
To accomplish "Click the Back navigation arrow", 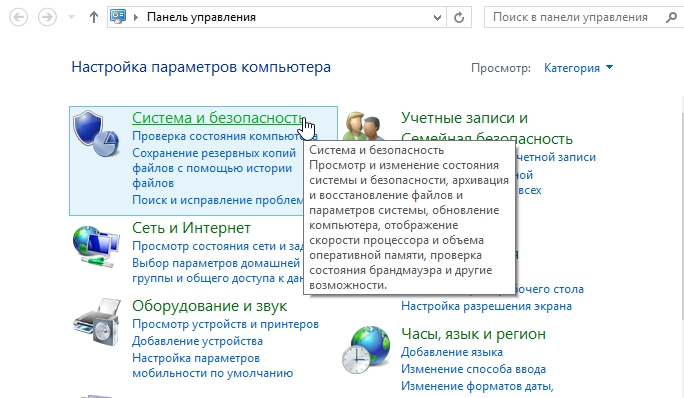I will [18, 17].
